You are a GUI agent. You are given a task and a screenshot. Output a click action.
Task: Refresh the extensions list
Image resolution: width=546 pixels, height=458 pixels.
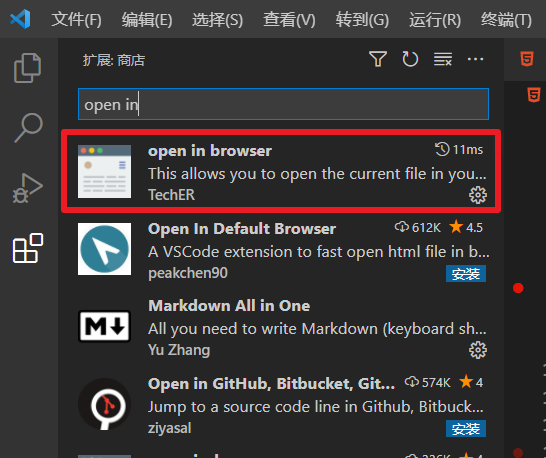point(410,59)
